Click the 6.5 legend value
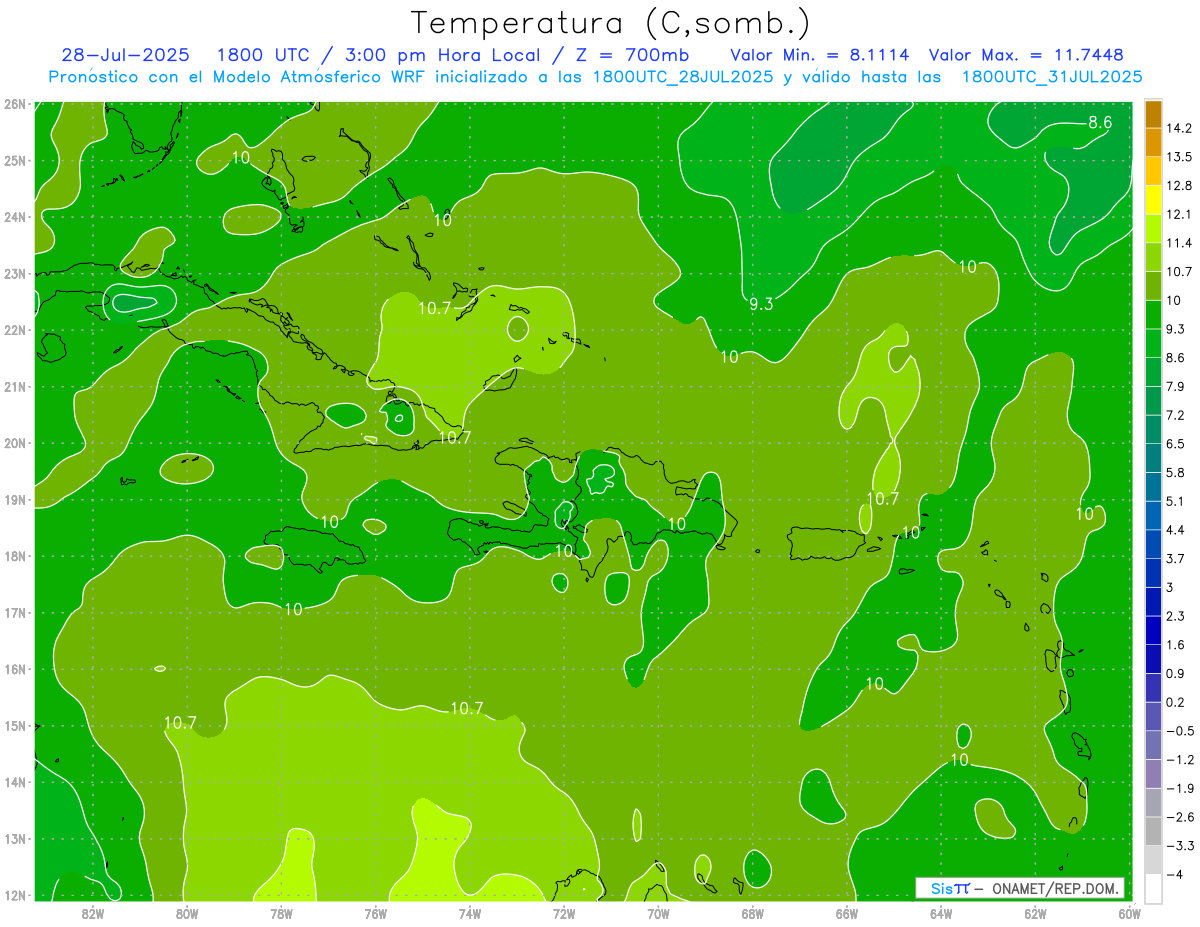Image resolution: width=1200 pixels, height=927 pixels. [x=1175, y=443]
